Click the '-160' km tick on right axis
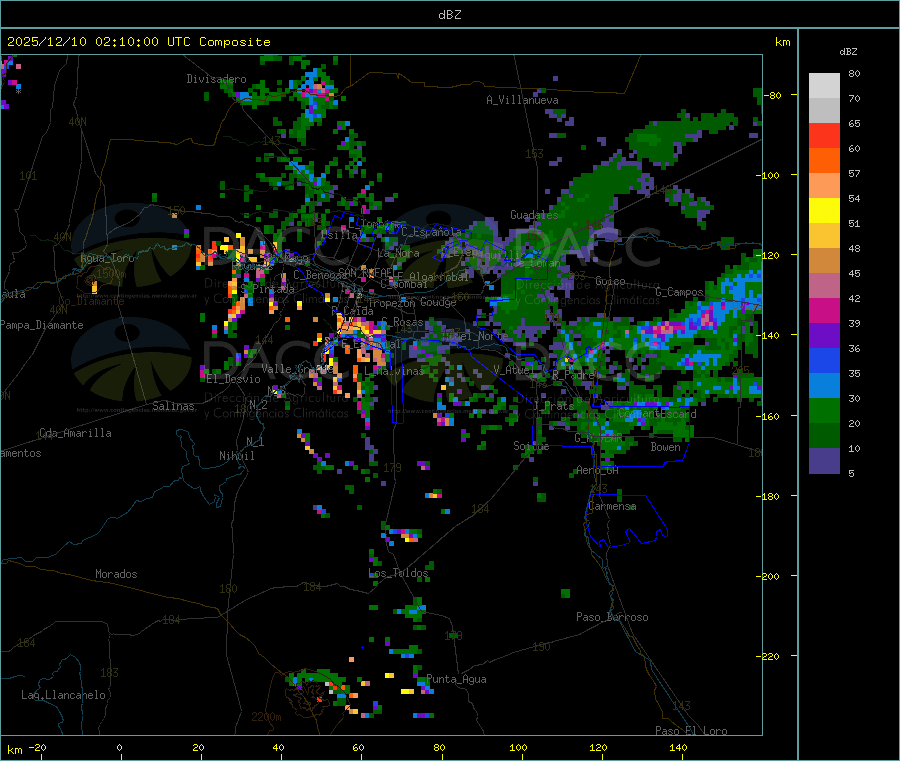The width and height of the screenshot is (900, 761). [x=769, y=416]
